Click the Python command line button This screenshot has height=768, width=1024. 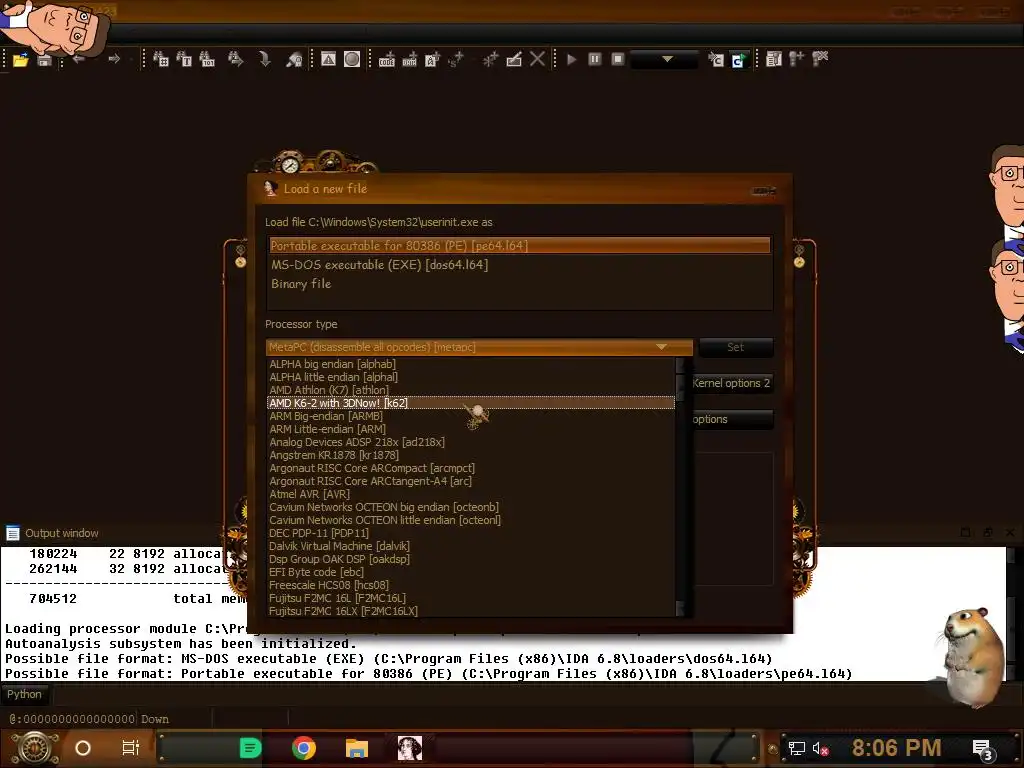pyautogui.click(x=24, y=694)
